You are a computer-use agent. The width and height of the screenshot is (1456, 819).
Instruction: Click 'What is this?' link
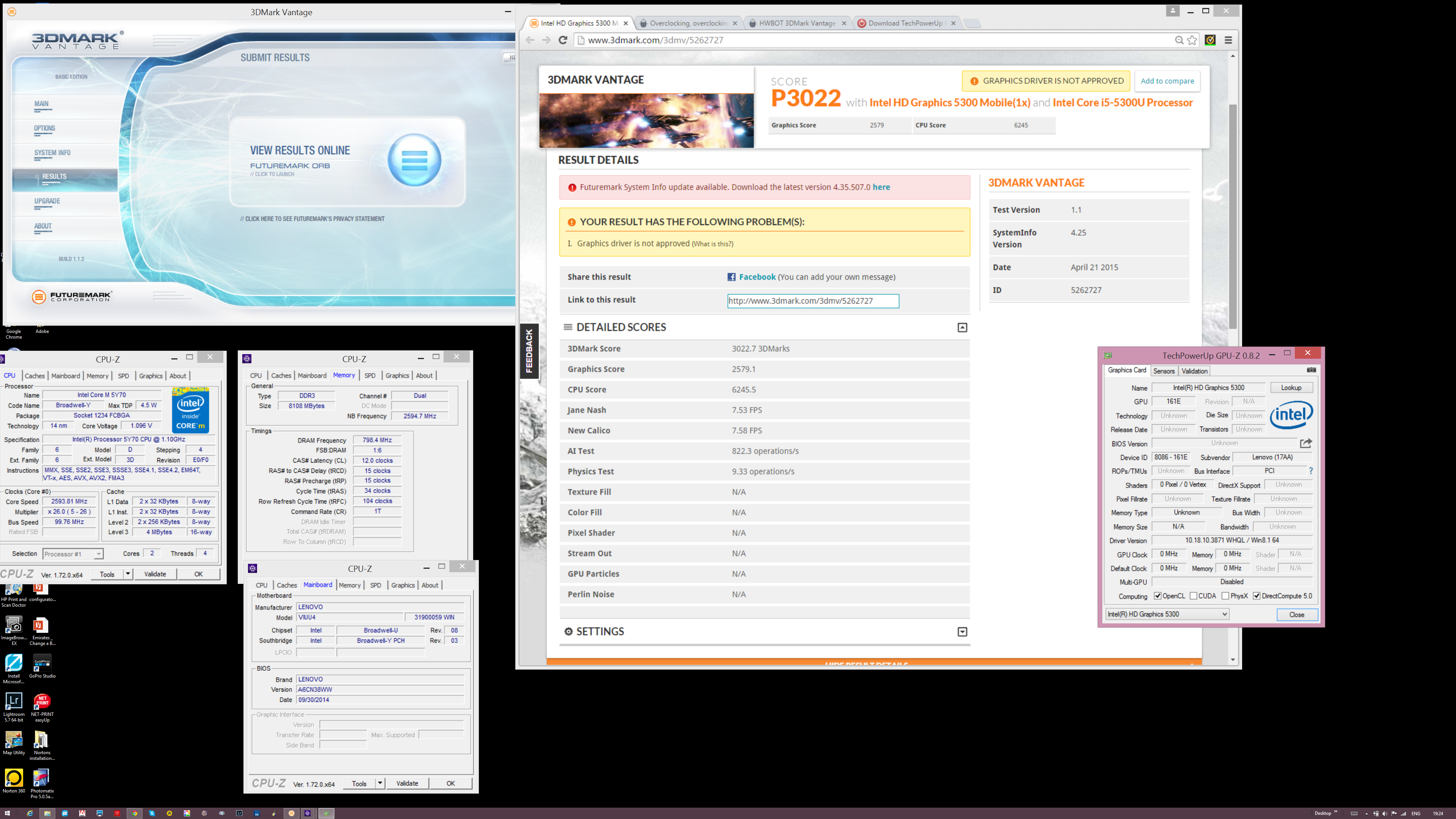tap(712, 243)
